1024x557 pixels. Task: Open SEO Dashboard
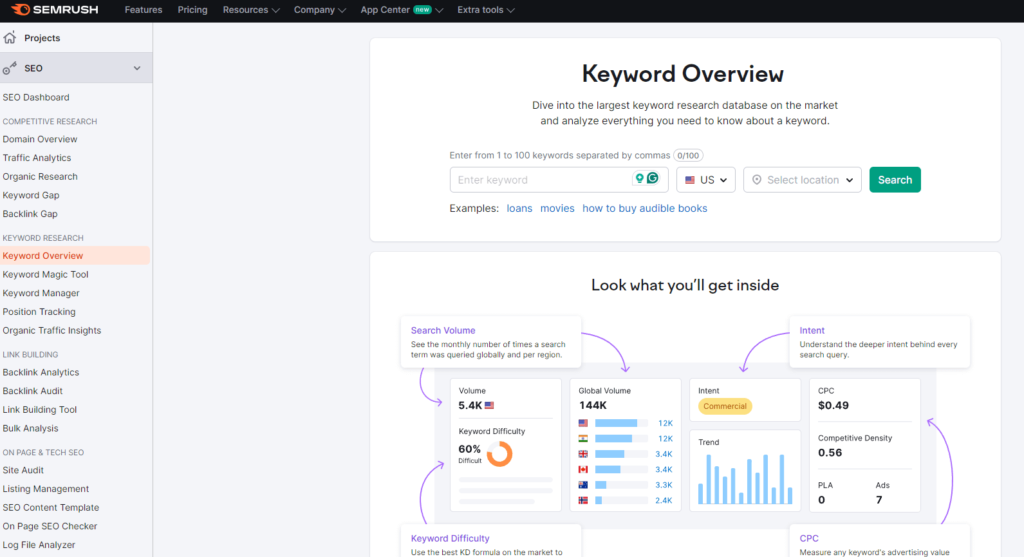36,97
